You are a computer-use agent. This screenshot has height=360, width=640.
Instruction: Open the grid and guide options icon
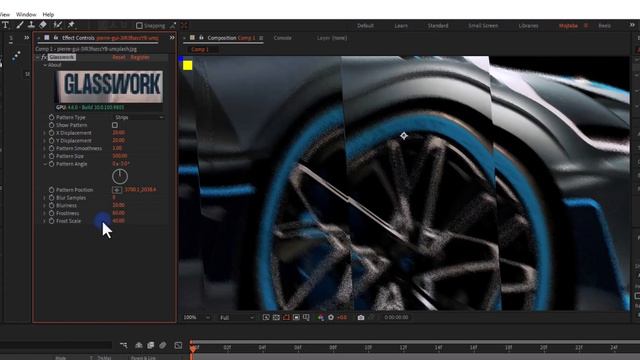pos(306,317)
